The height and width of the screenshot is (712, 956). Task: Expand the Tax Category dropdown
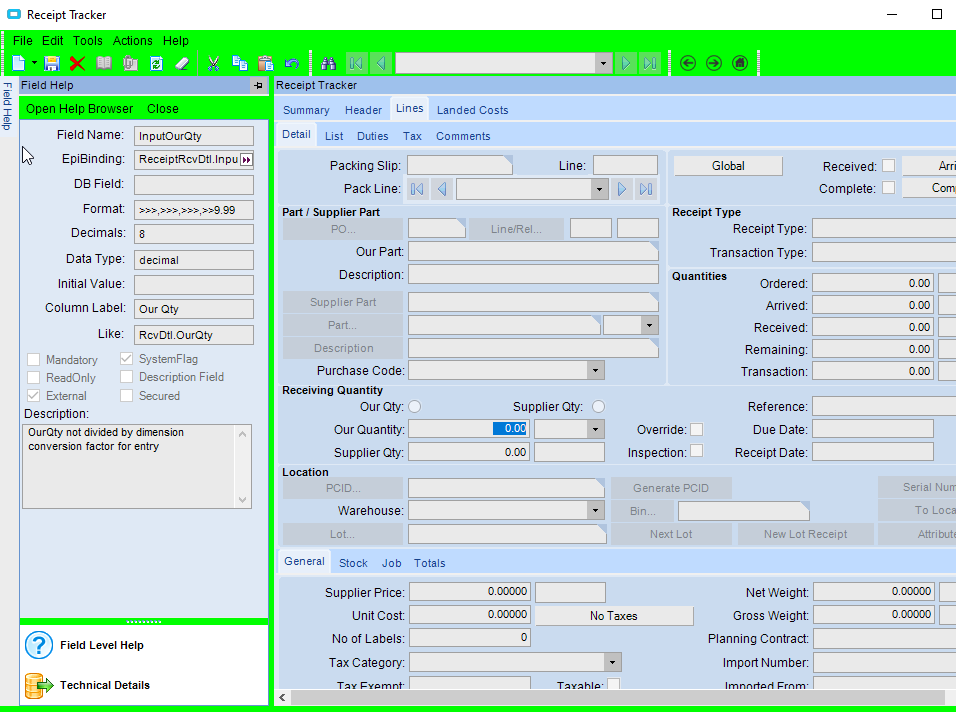(612, 662)
